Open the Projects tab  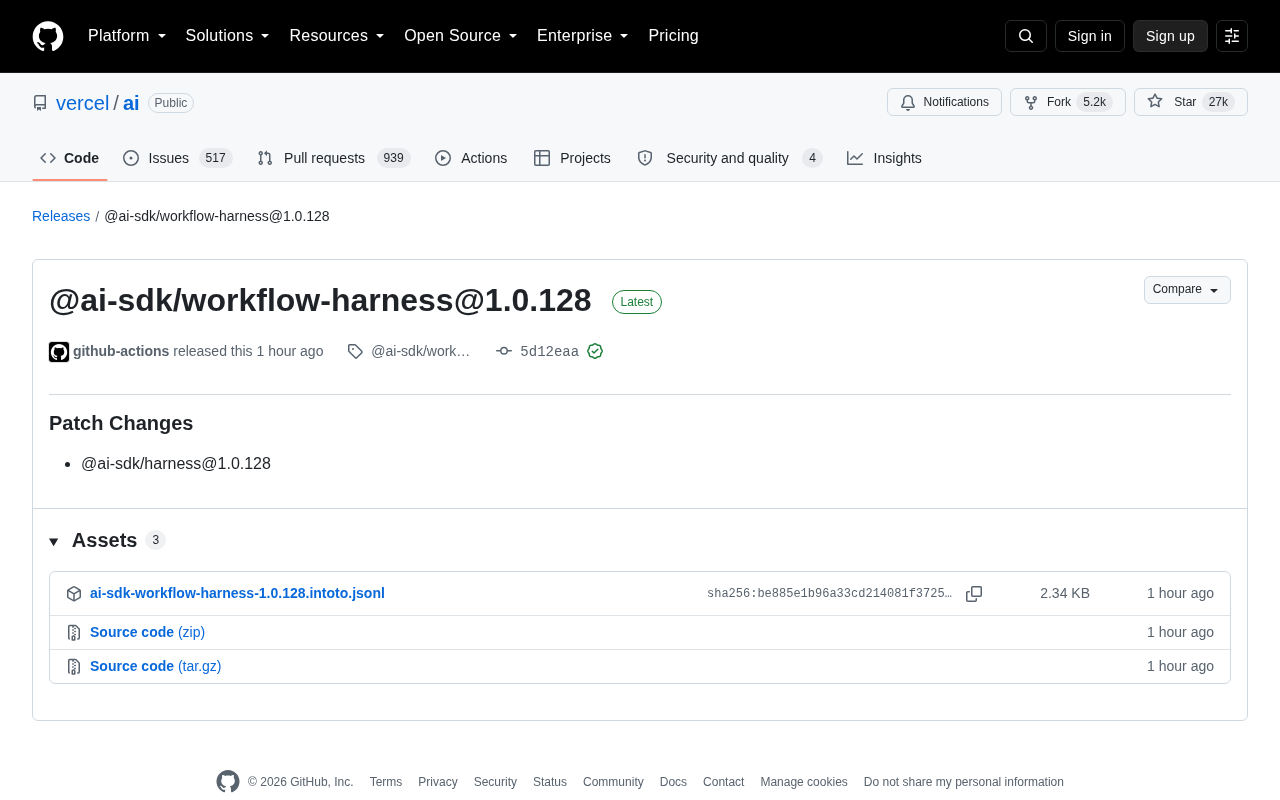pos(572,158)
